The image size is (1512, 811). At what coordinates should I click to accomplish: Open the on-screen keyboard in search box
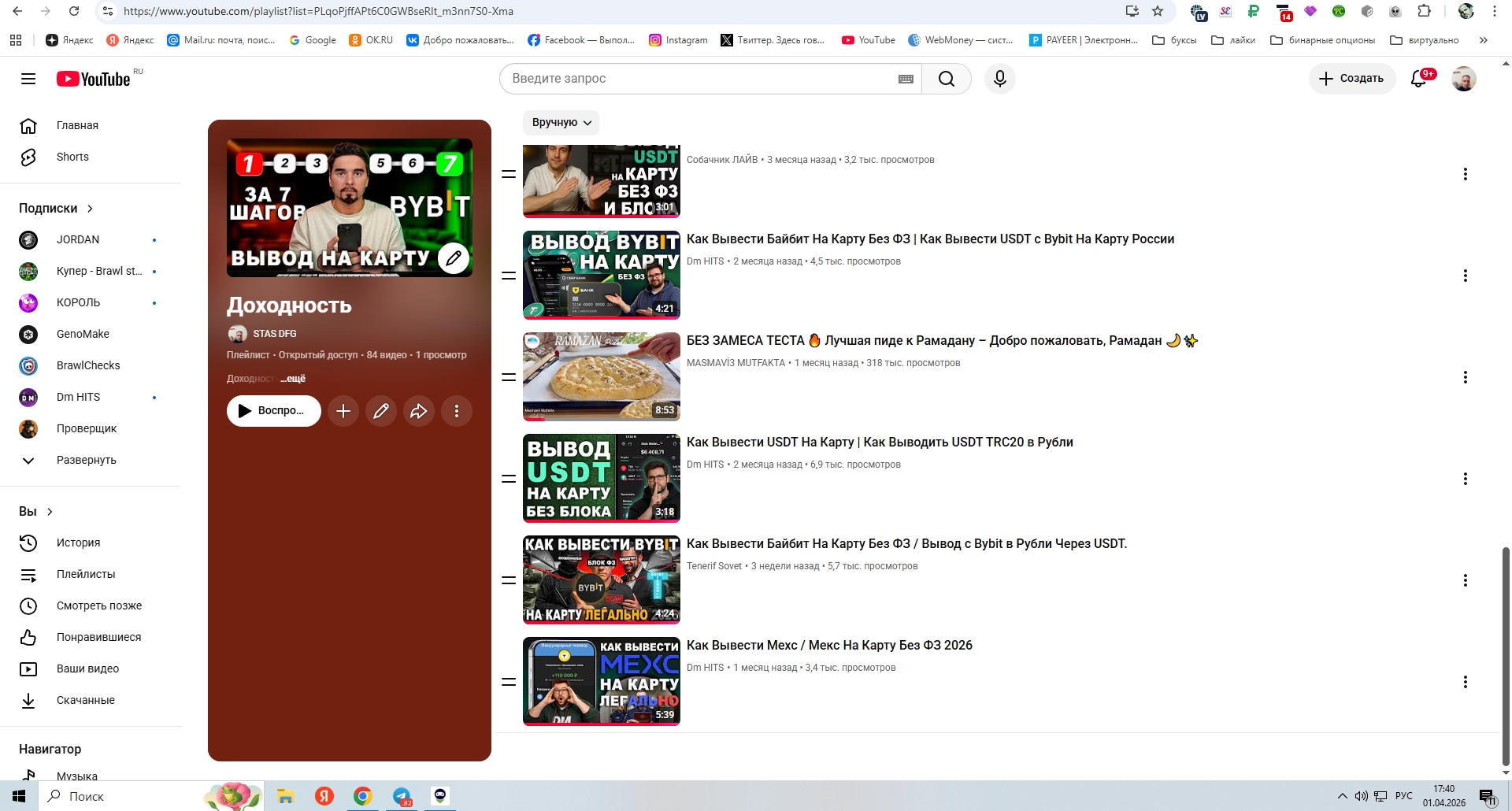(x=906, y=79)
